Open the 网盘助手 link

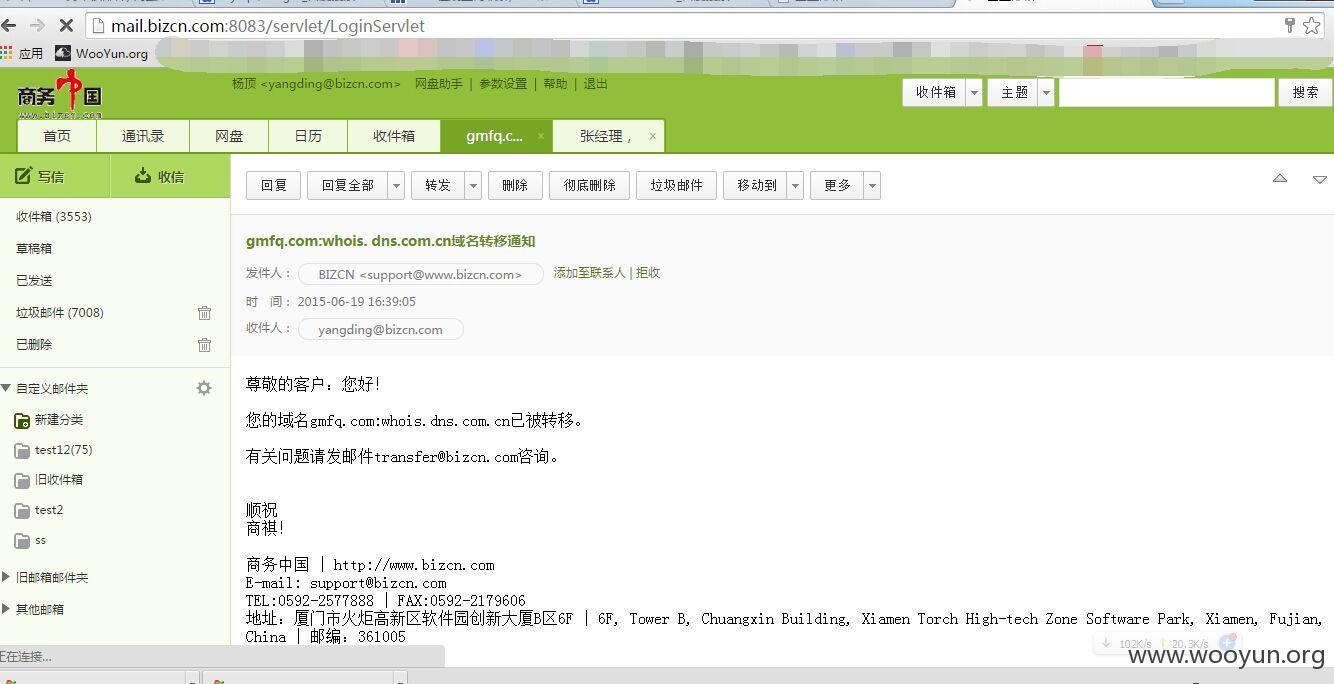pyautogui.click(x=439, y=84)
